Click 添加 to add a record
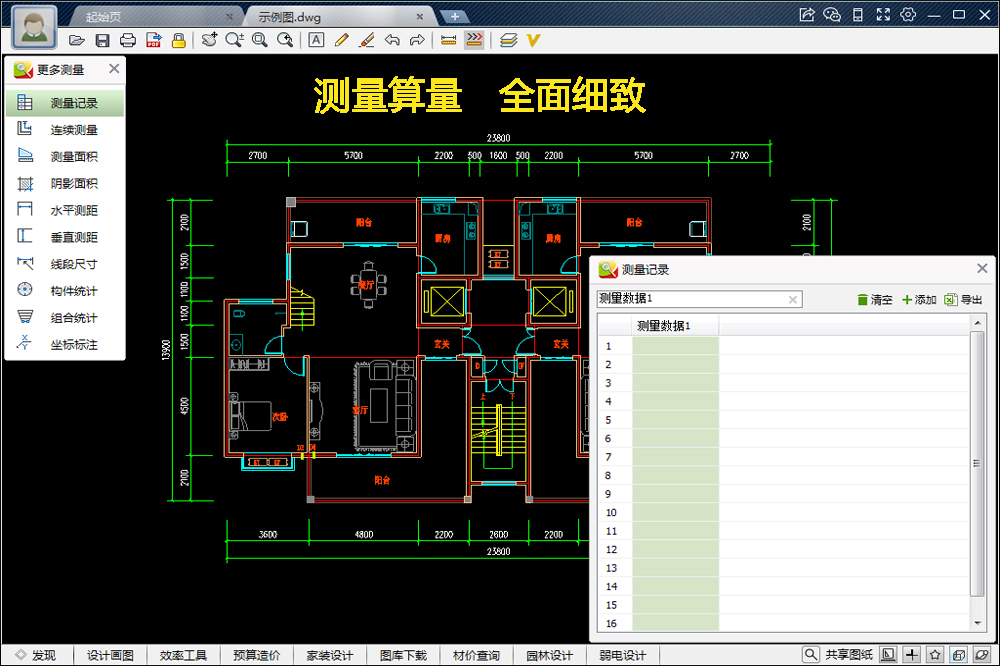This screenshot has height=666, width=1000. [918, 299]
